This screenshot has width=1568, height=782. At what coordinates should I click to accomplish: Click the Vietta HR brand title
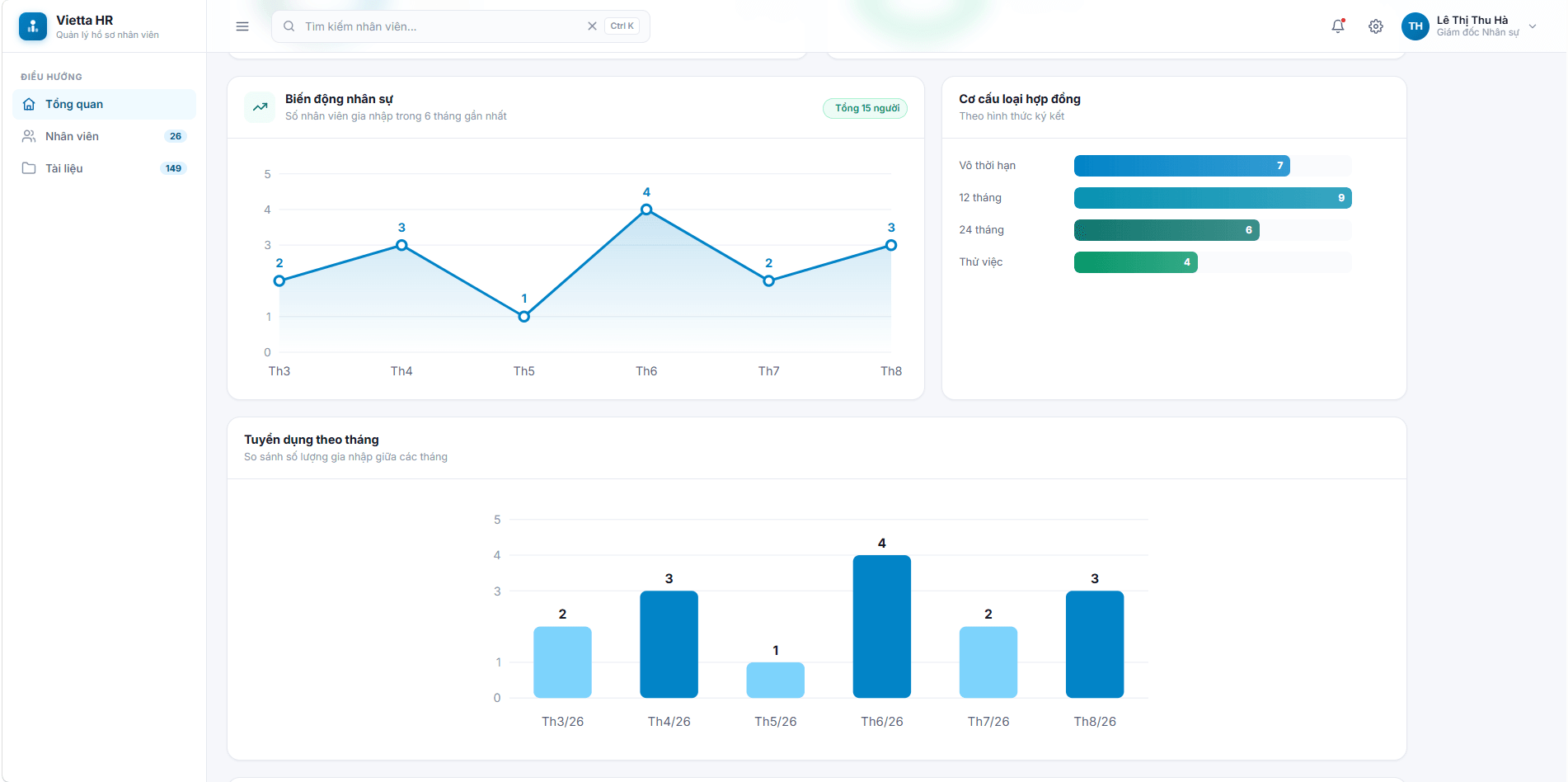[x=85, y=21]
